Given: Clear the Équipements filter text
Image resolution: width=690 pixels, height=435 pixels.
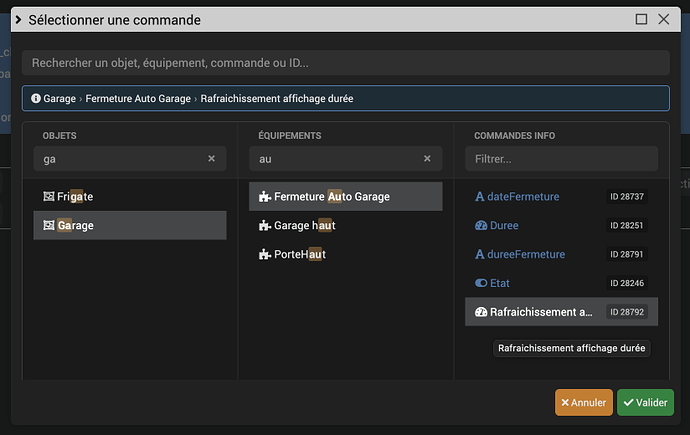Looking at the screenshot, I should [x=427, y=158].
